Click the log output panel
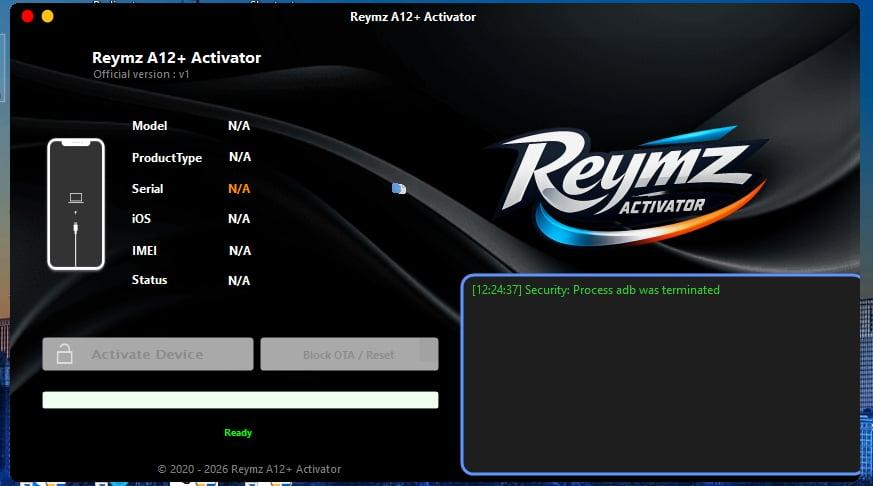This screenshot has height=486, width=873. [x=660, y=380]
